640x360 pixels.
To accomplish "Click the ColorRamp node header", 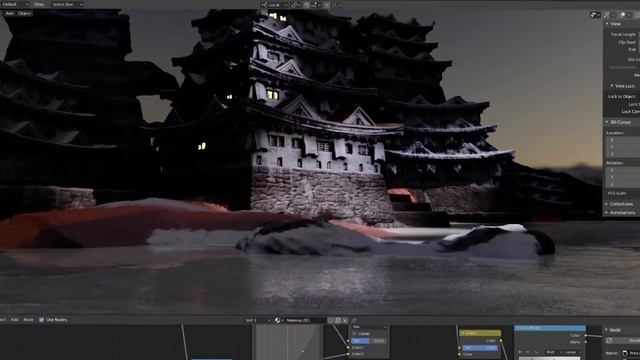I will (x=550, y=328).
